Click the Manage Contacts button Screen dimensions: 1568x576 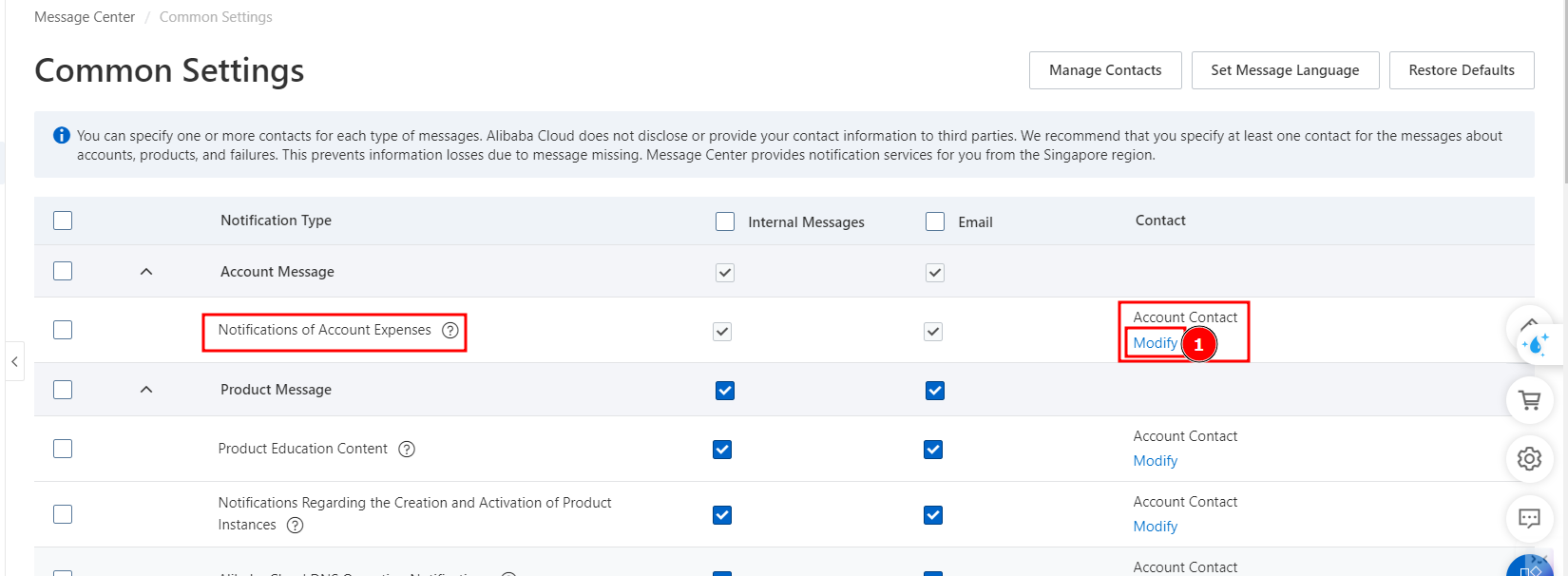tap(1104, 70)
